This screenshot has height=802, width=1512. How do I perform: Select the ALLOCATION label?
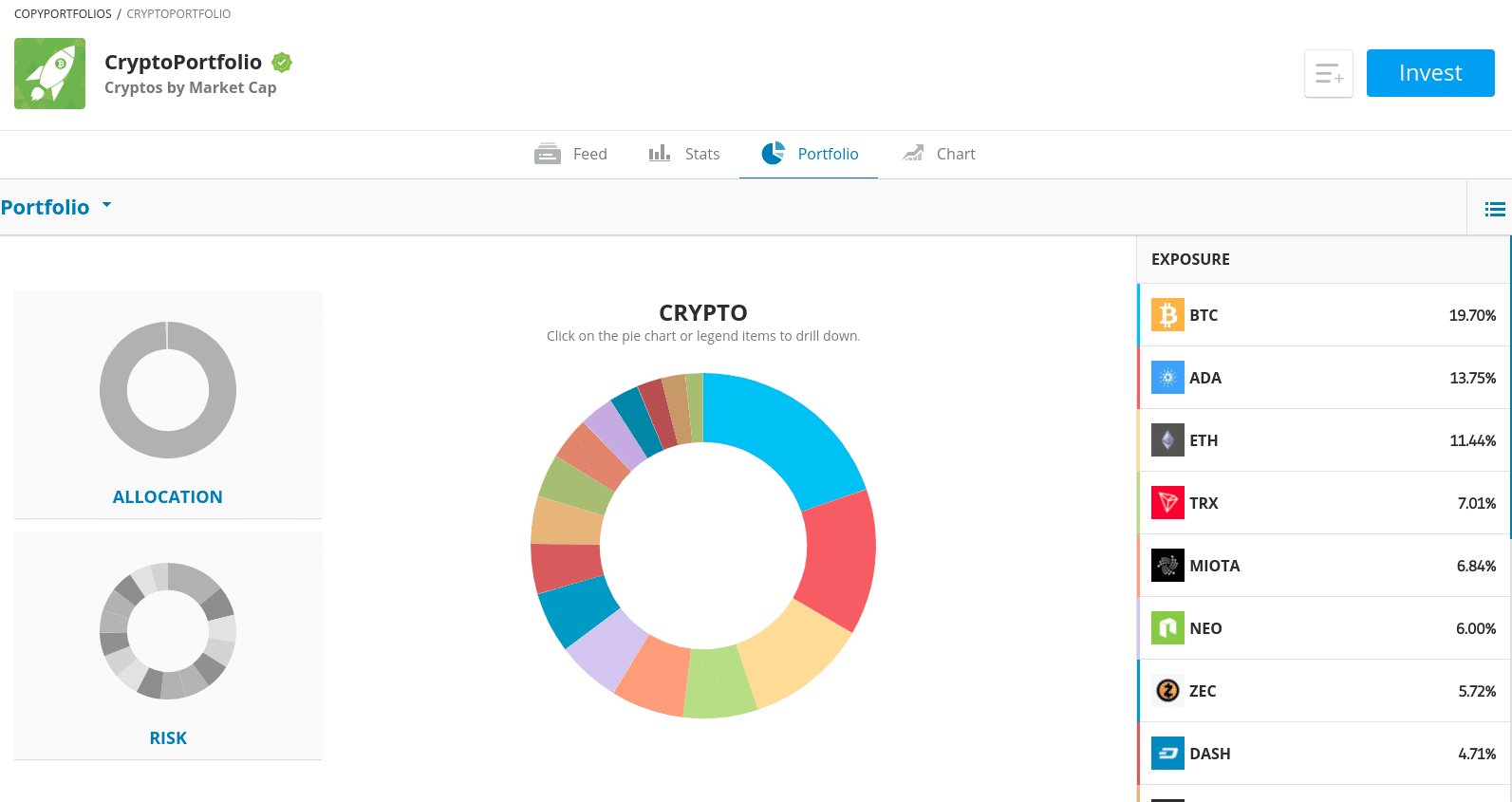[168, 497]
